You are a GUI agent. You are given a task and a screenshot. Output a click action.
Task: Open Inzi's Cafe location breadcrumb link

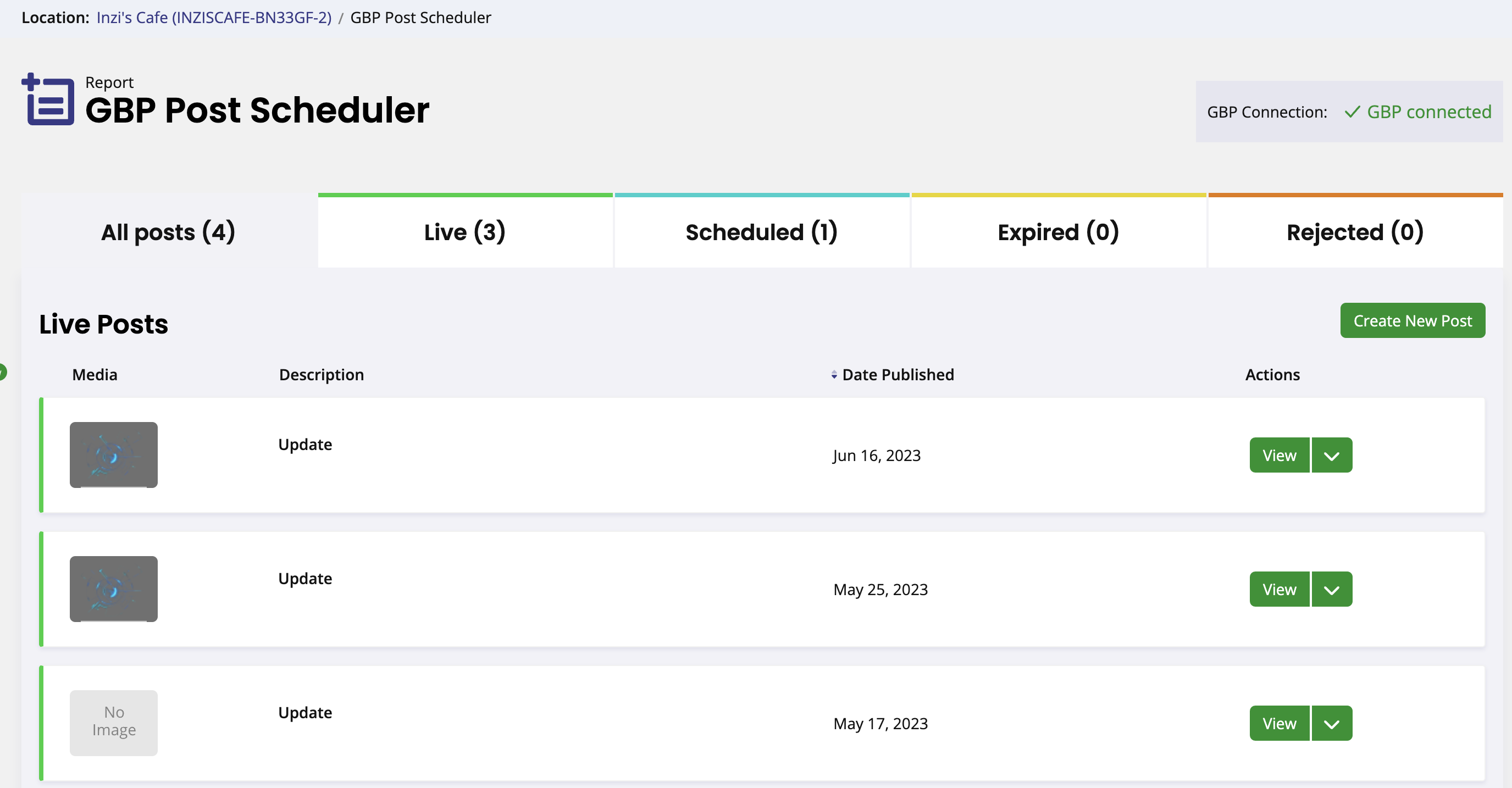point(214,18)
